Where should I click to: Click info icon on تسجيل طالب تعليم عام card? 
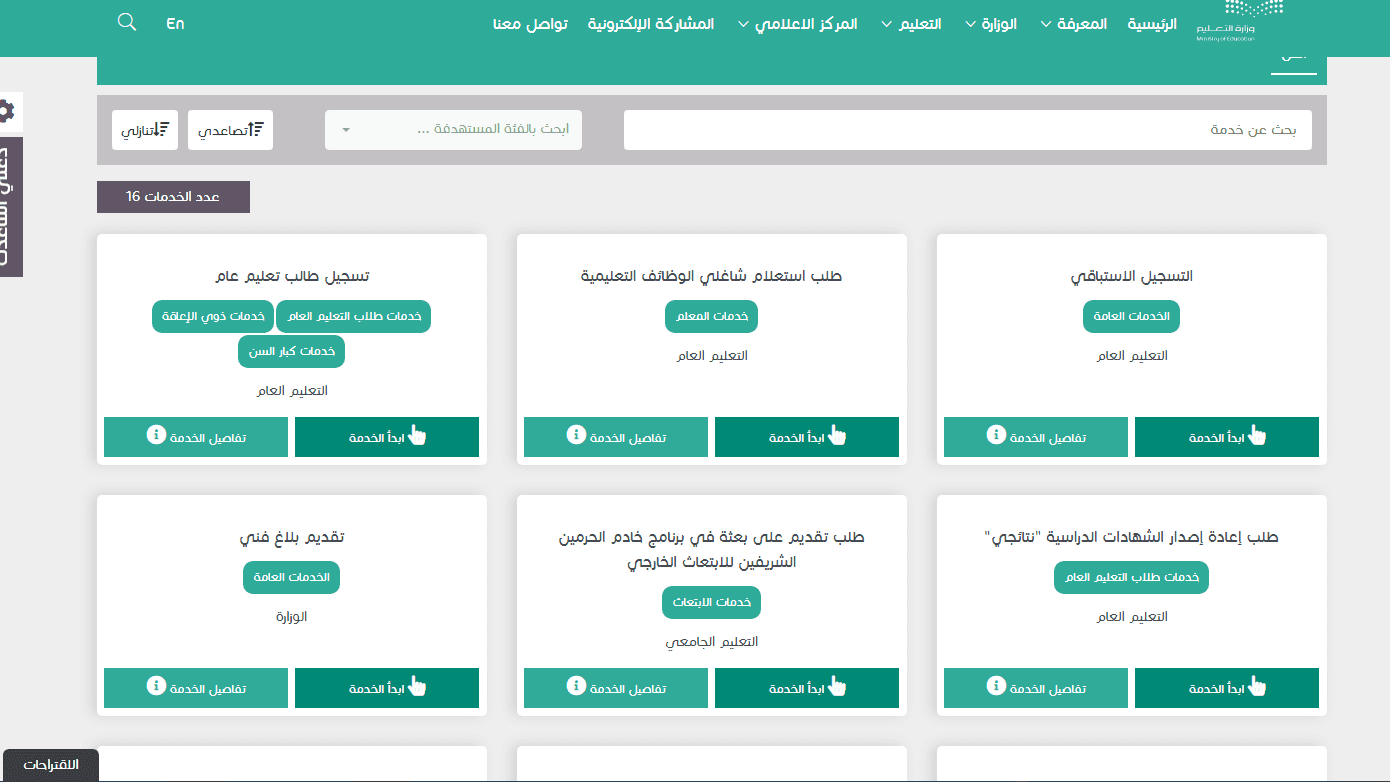pos(156,435)
